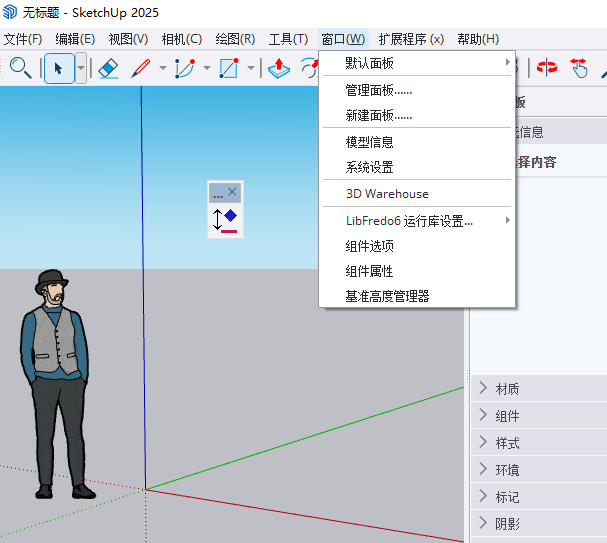Choose 组件选项 menu entry
Viewport: 607px width, 543px height.
(417, 246)
